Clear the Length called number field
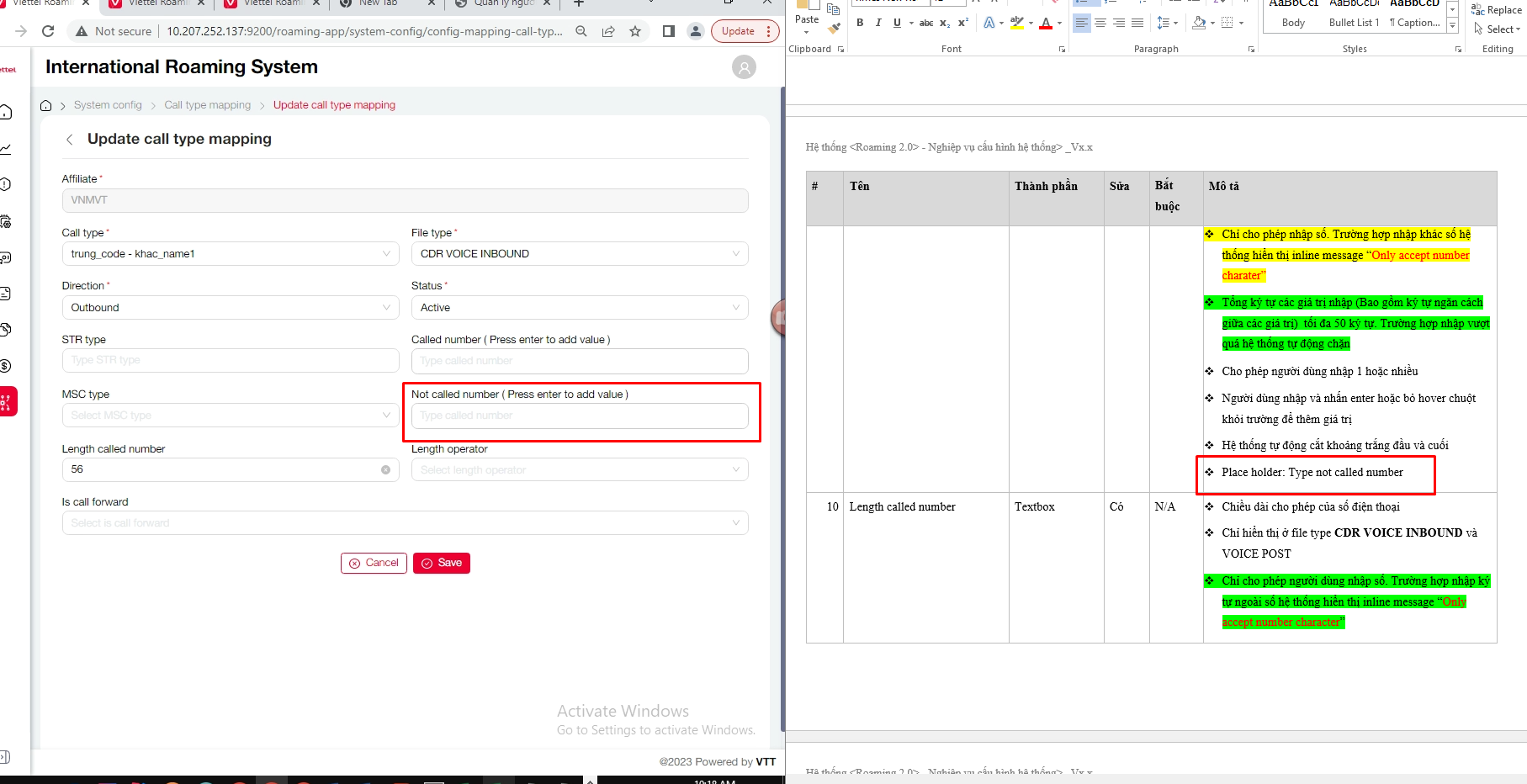Viewport: 1527px width, 784px height. click(385, 469)
